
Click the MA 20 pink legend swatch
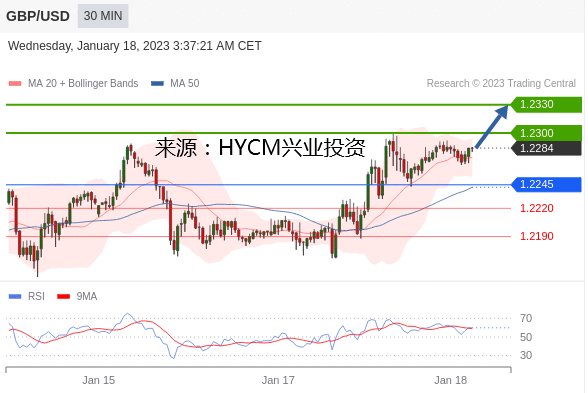coord(15,84)
